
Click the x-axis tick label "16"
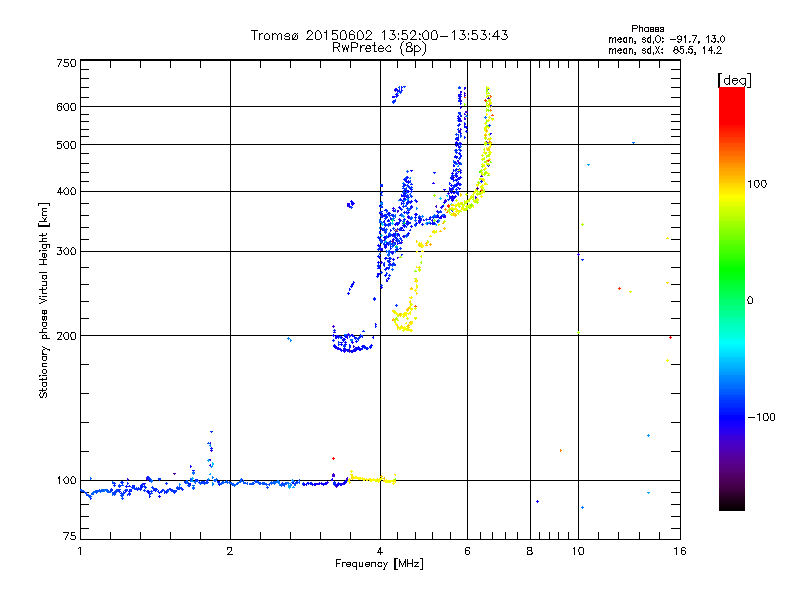coord(680,551)
